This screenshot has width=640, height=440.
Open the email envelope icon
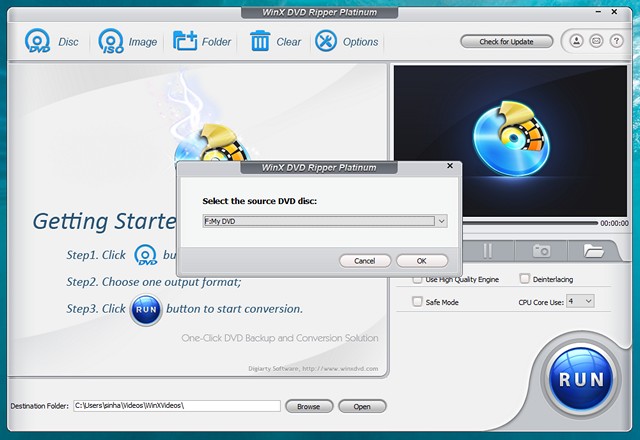[596, 41]
